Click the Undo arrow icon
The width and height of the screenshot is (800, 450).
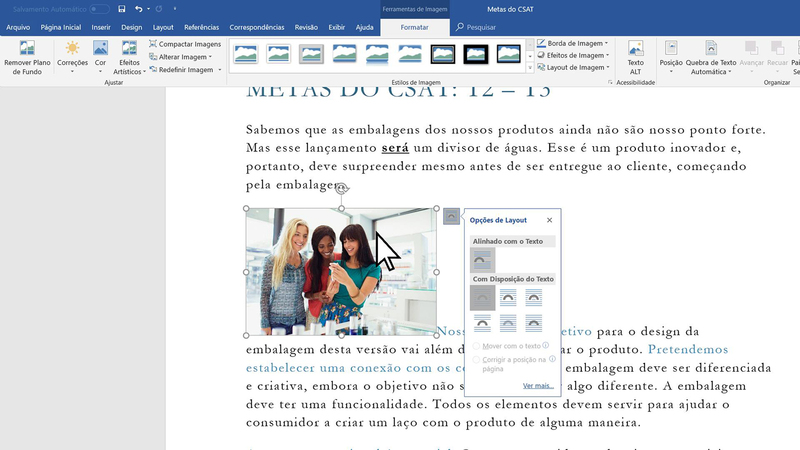tap(138, 9)
